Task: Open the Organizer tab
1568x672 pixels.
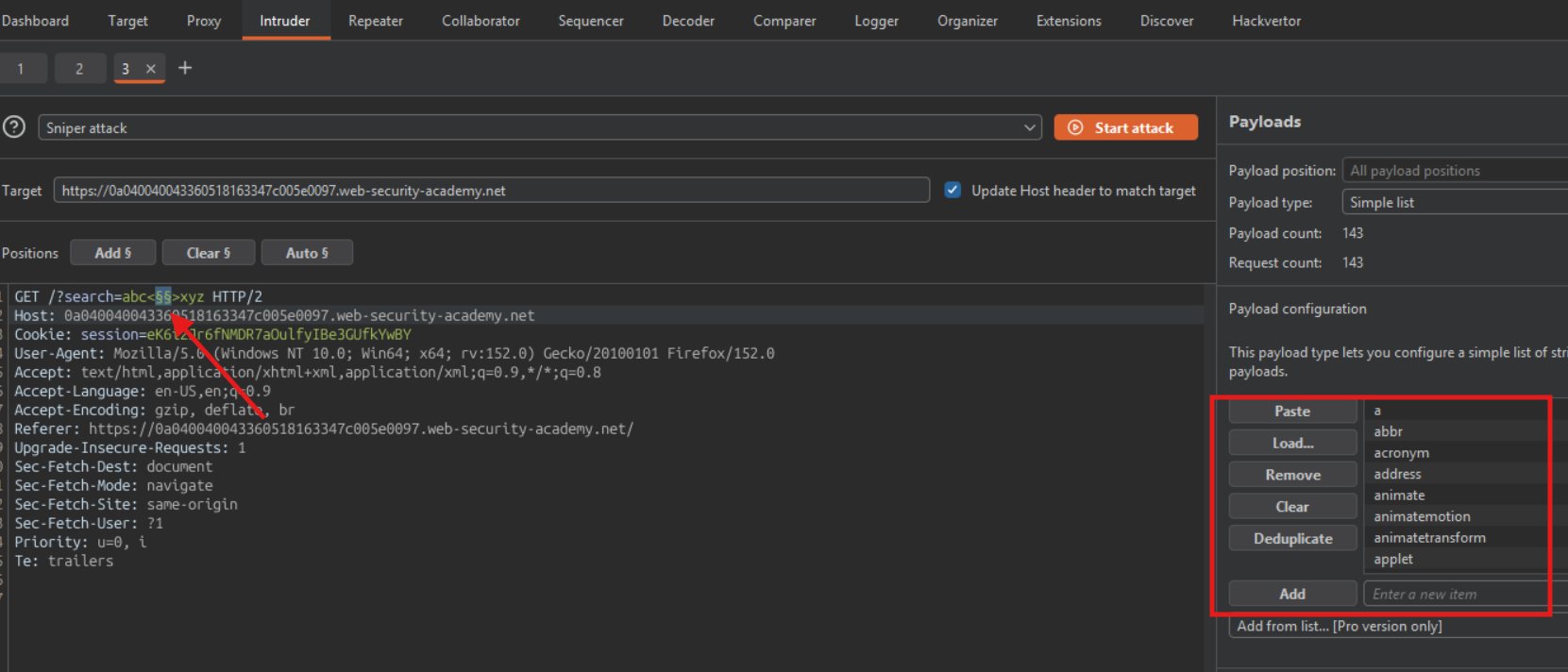Action: [x=968, y=21]
